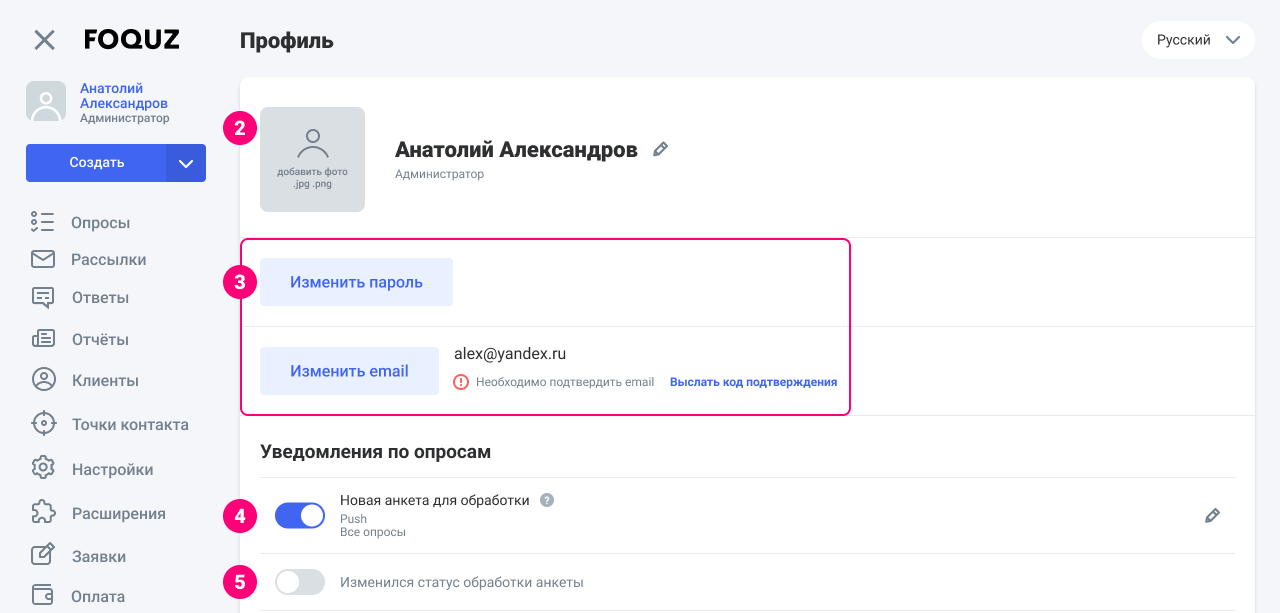Click the Отчёты report icon

(x=42, y=339)
